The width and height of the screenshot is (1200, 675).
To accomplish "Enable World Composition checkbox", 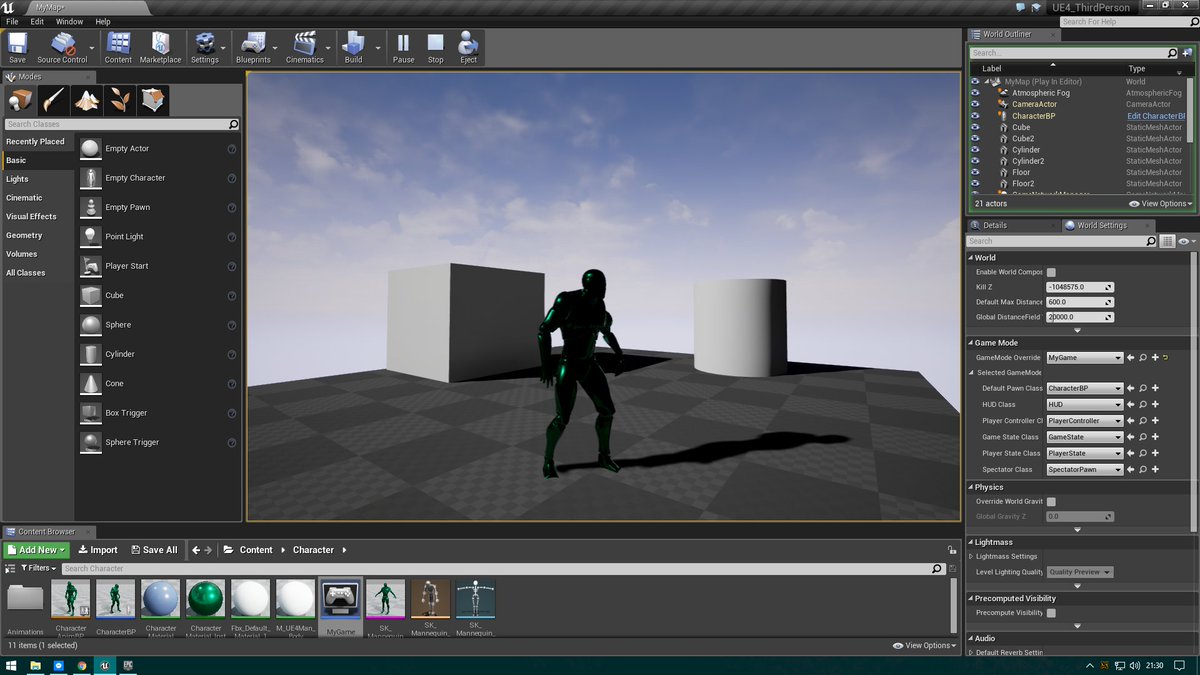I will coord(1051,272).
